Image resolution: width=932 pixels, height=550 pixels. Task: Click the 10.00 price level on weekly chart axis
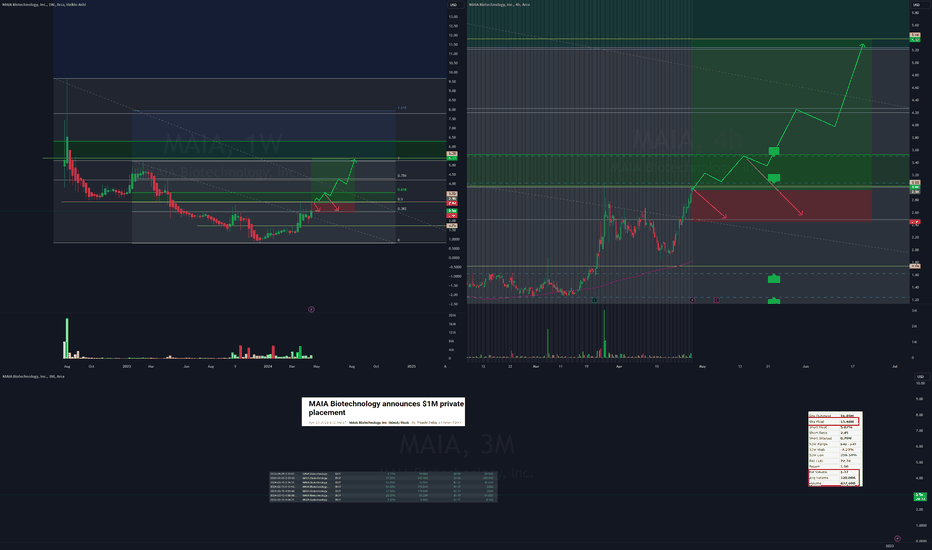tap(454, 72)
